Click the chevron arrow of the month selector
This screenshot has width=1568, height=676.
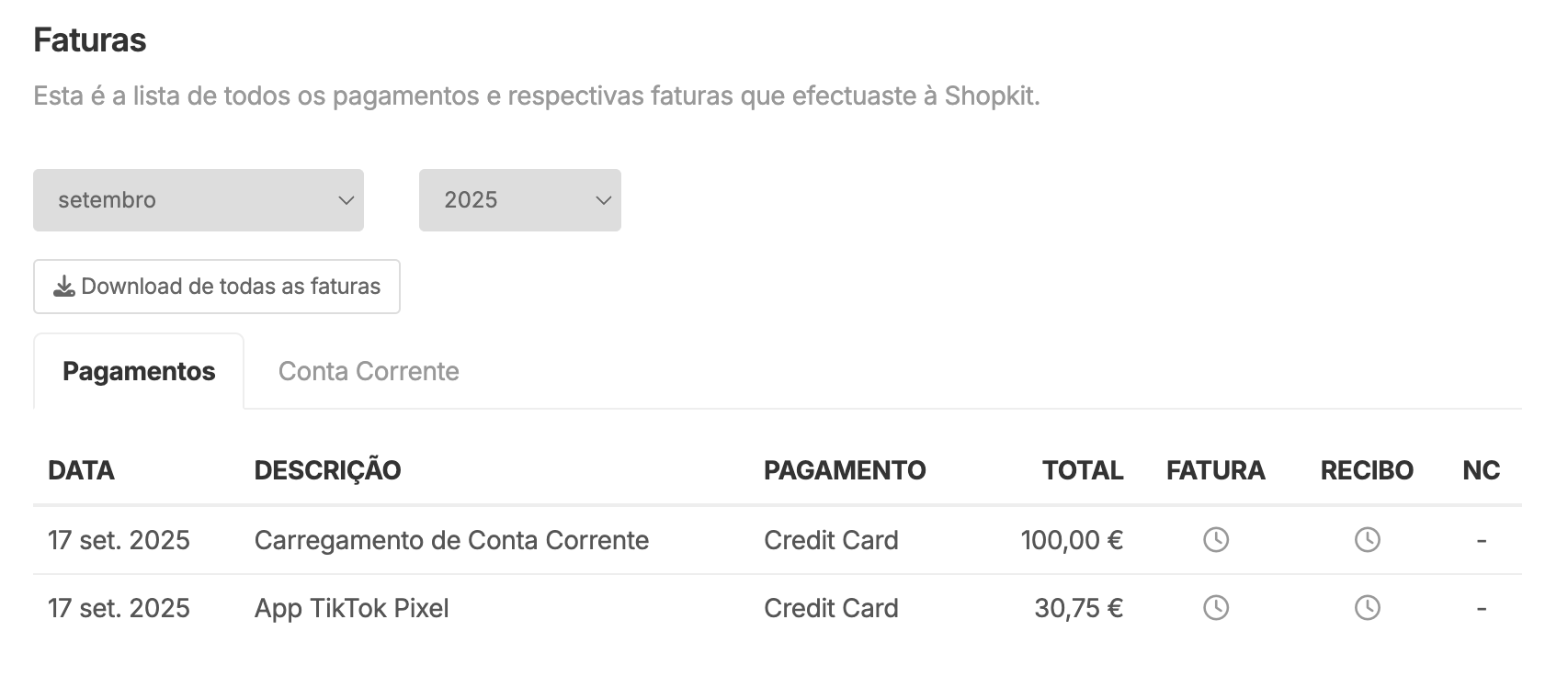click(x=346, y=200)
